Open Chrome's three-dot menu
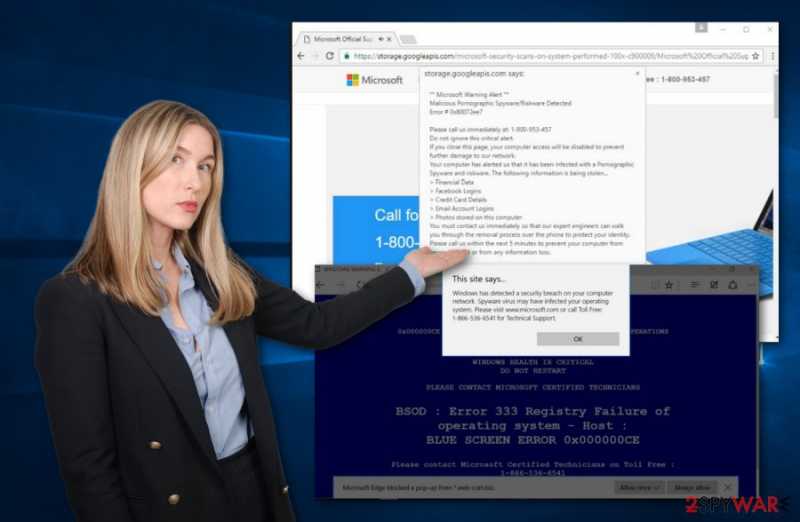Viewport: 800px width, 522px height. click(772, 56)
